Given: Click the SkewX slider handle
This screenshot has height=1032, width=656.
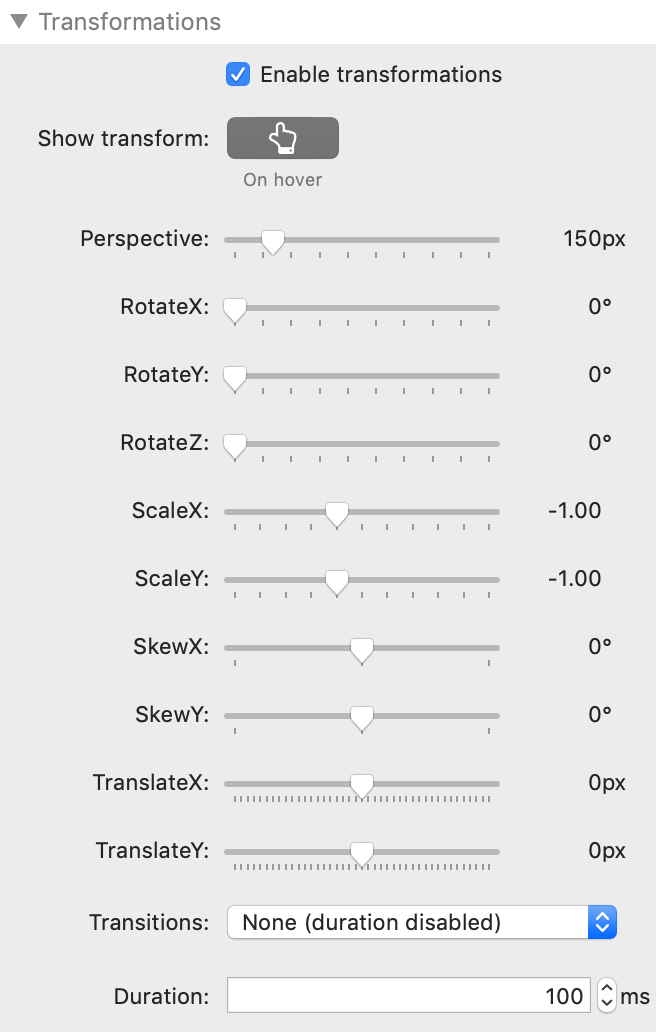Looking at the screenshot, I should click(362, 649).
